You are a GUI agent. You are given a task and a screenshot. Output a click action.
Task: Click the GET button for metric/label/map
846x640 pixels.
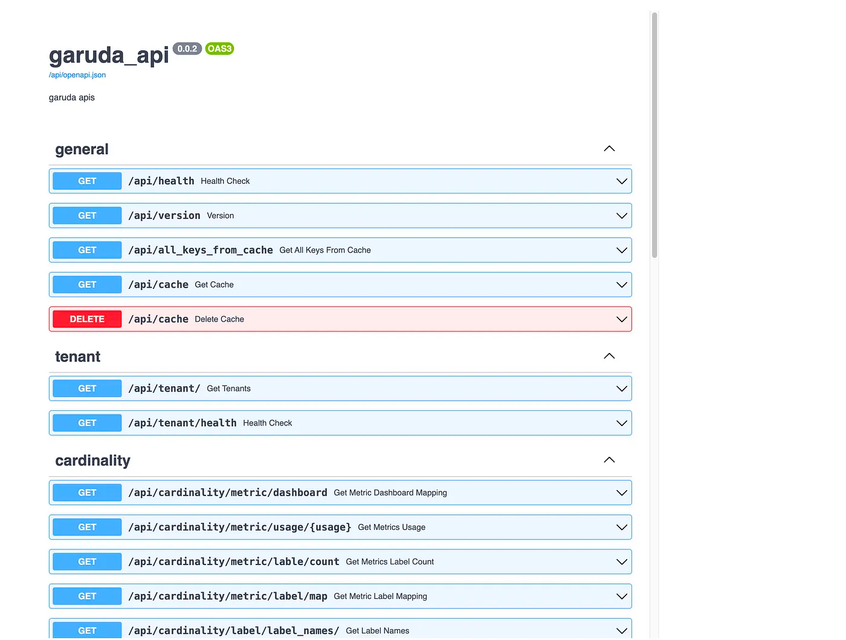coord(87,596)
